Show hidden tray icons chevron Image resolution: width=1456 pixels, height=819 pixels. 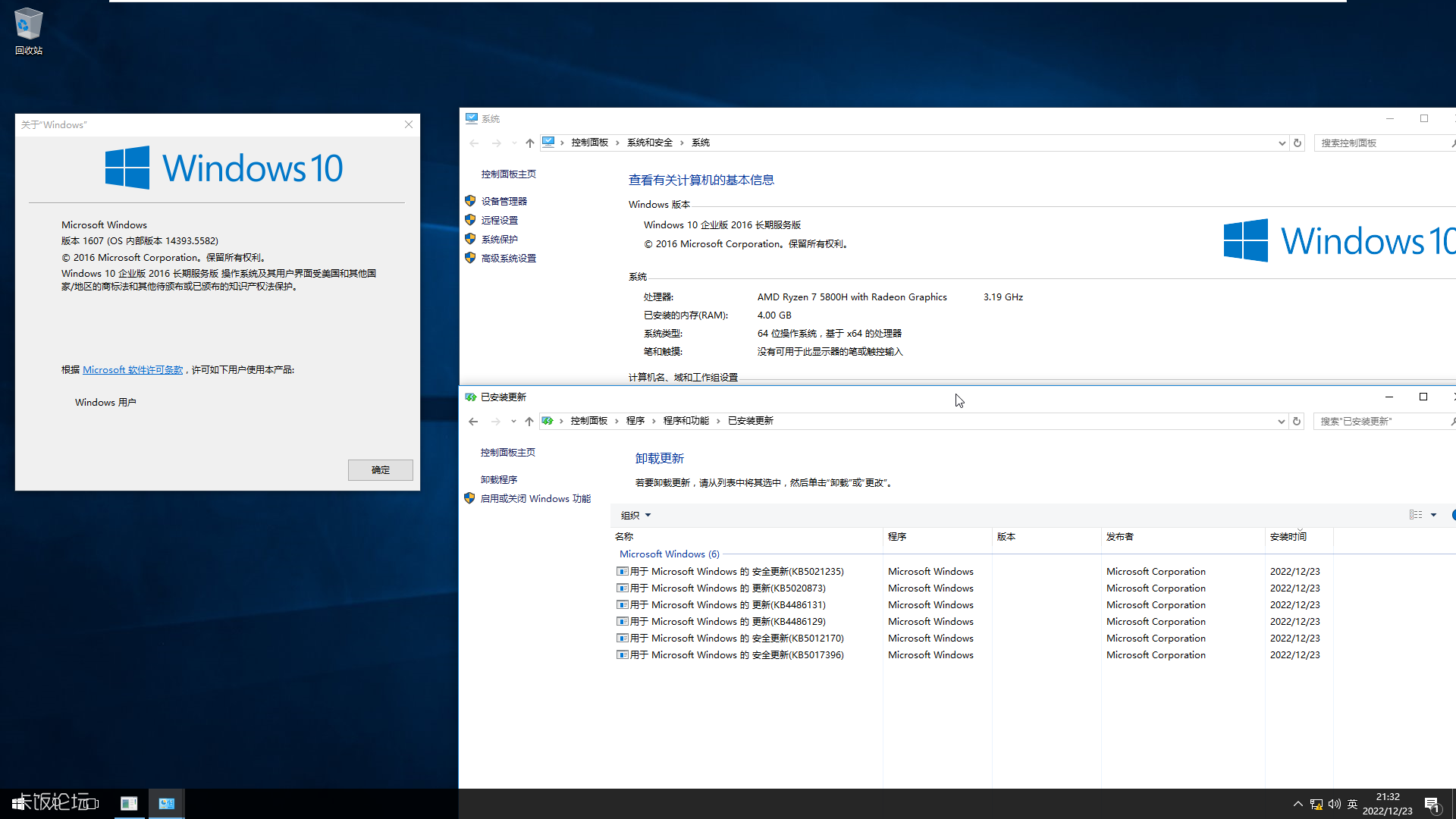point(1298,804)
